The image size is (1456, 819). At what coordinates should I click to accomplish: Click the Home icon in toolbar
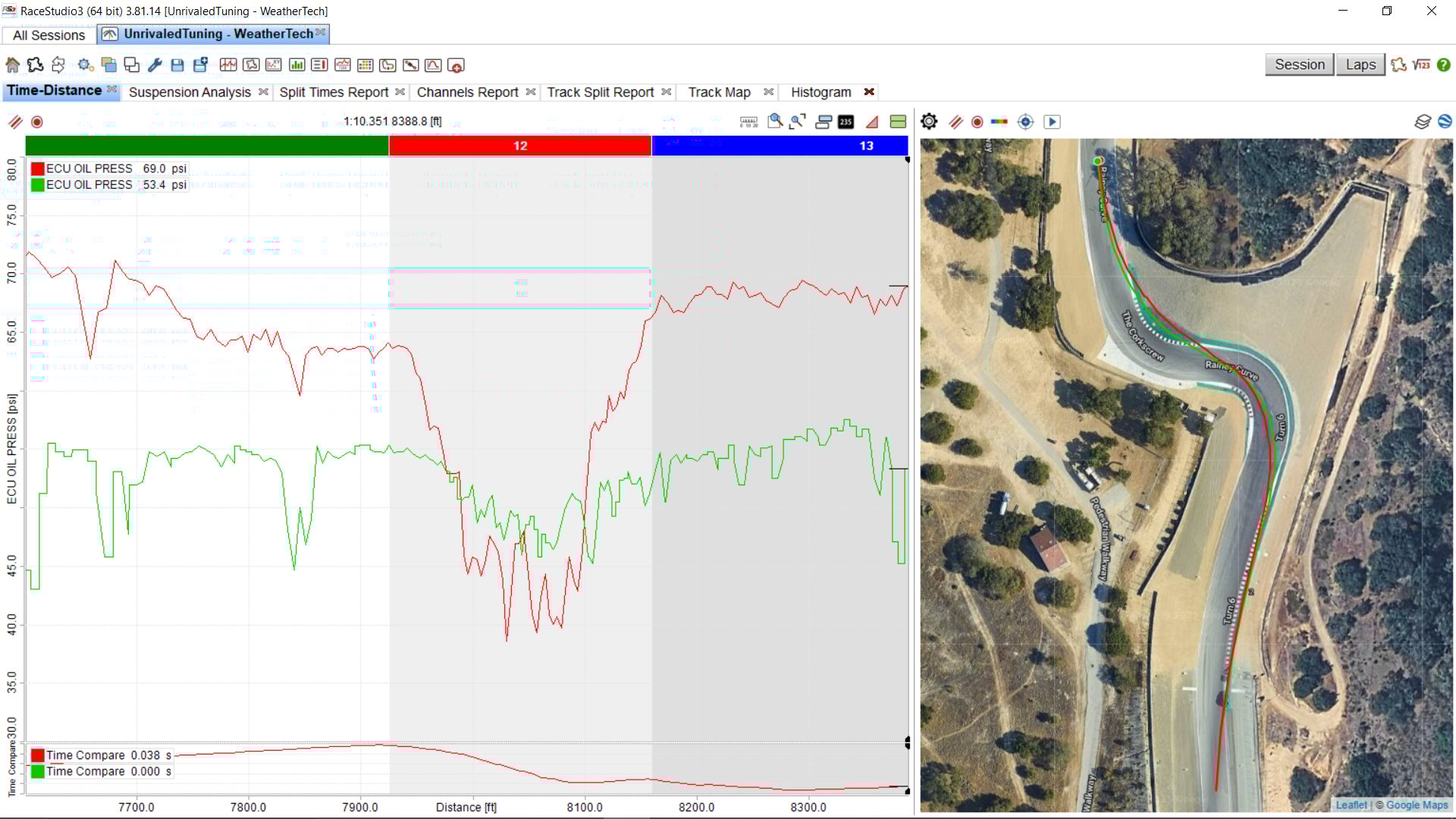pos(12,65)
